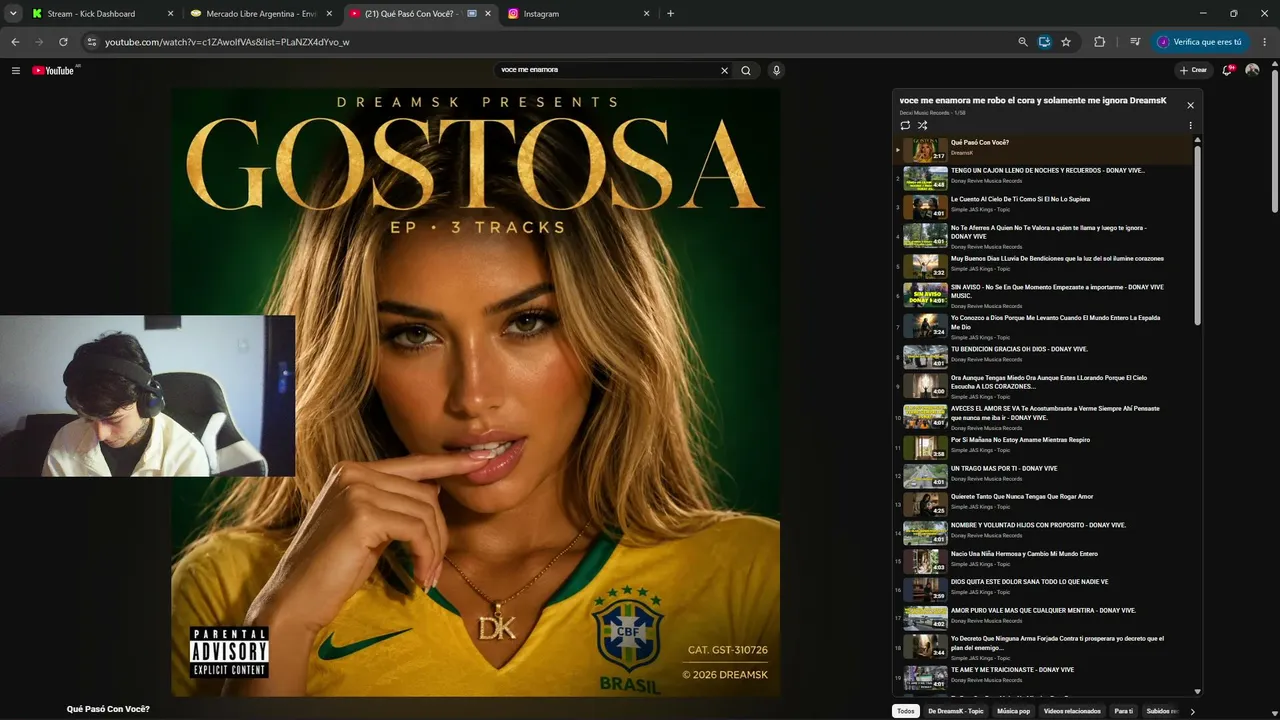Click the Gostosa video player area
Image resolution: width=1280 pixels, height=720 pixels.
[x=475, y=392]
